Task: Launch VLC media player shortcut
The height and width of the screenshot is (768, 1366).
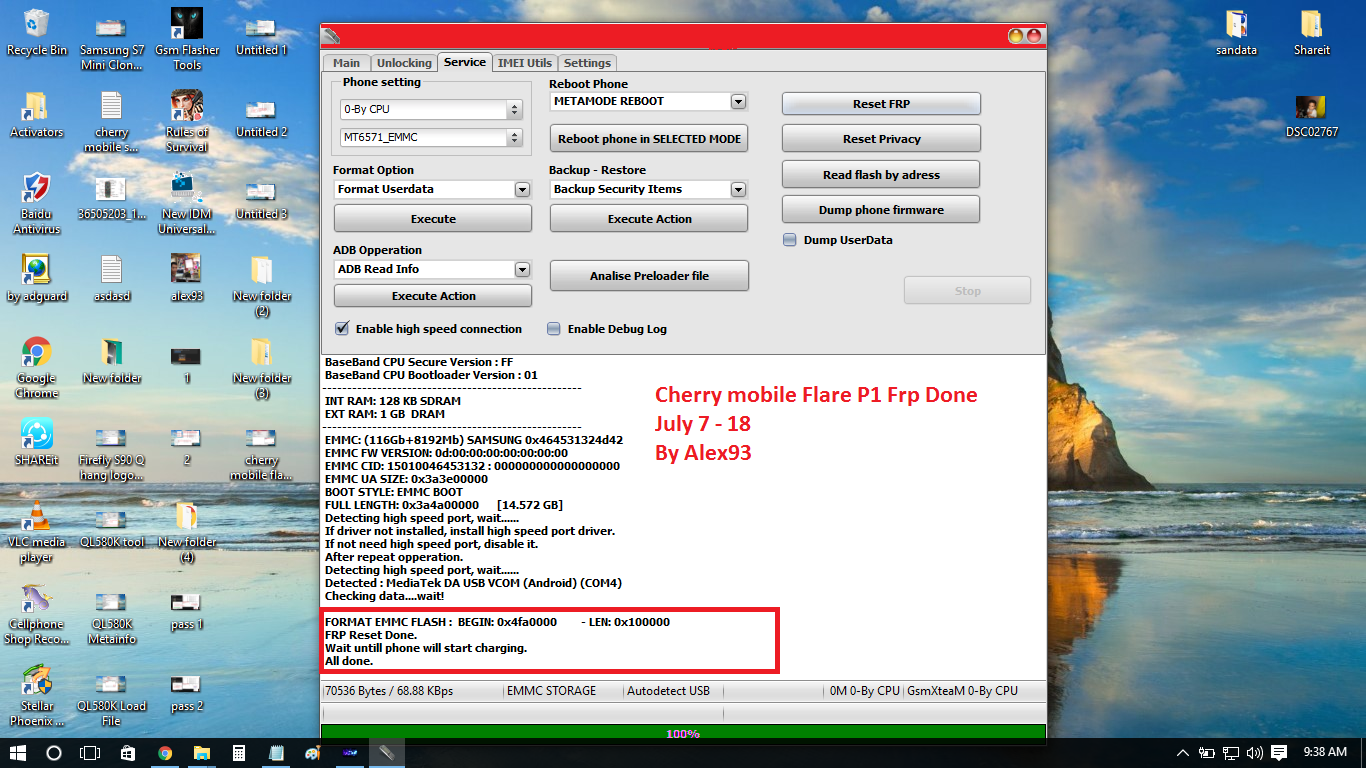Action: tap(37, 532)
